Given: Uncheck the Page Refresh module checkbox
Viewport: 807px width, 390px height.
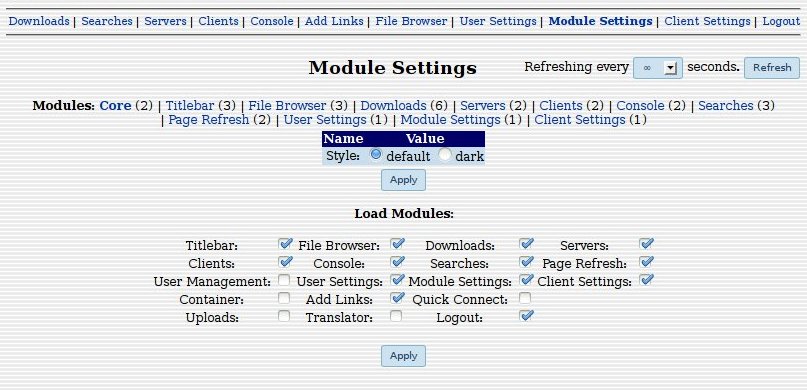Looking at the screenshot, I should [646, 261].
